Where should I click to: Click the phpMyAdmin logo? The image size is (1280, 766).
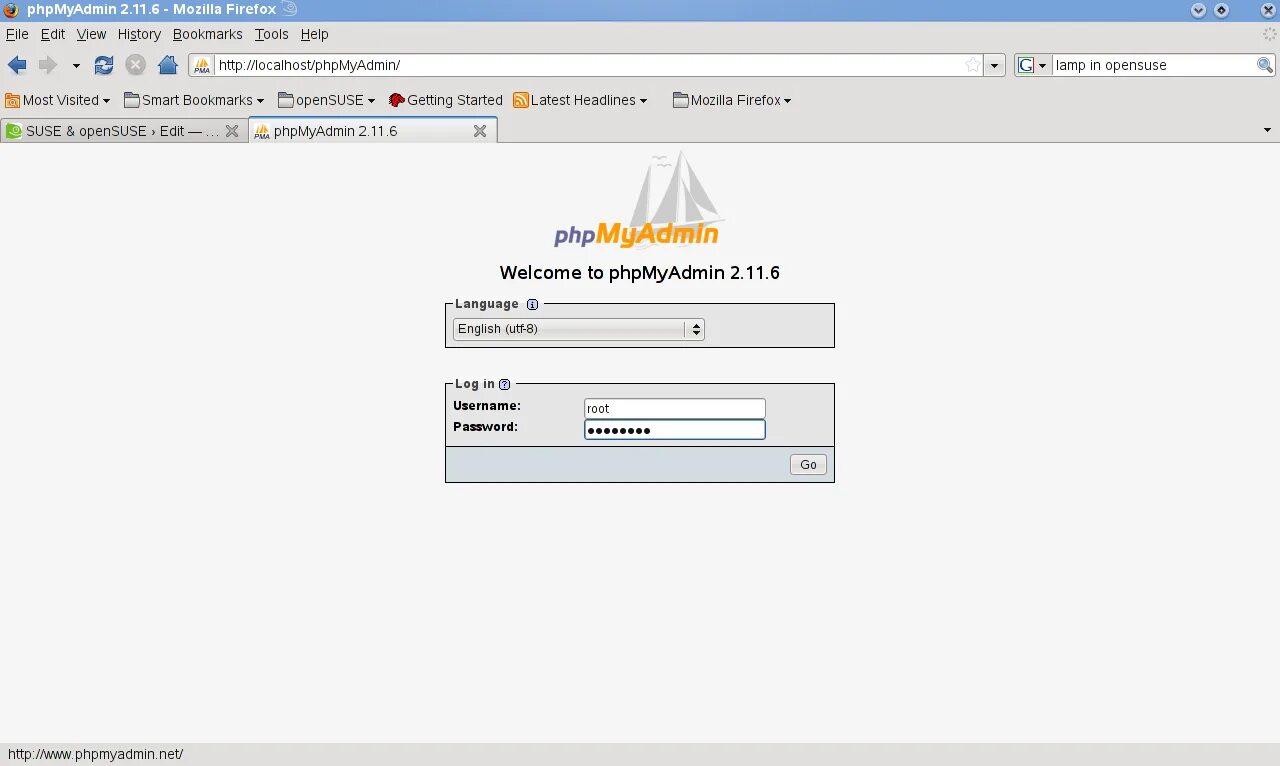[x=638, y=200]
